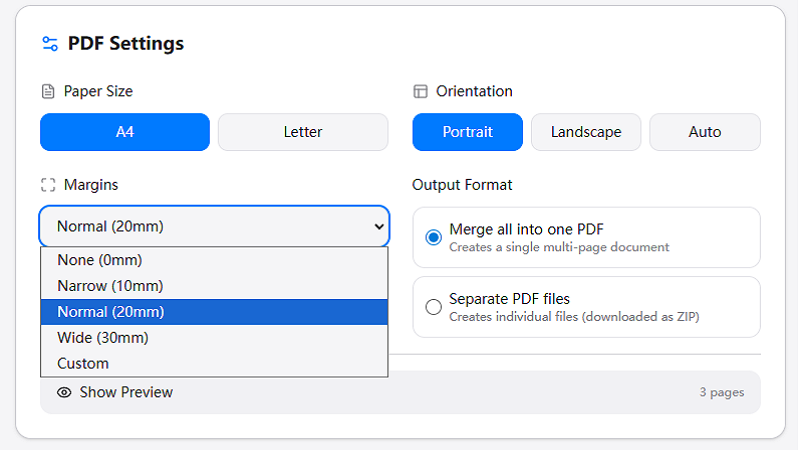
Task: Switch orientation to Portrait
Action: click(467, 132)
